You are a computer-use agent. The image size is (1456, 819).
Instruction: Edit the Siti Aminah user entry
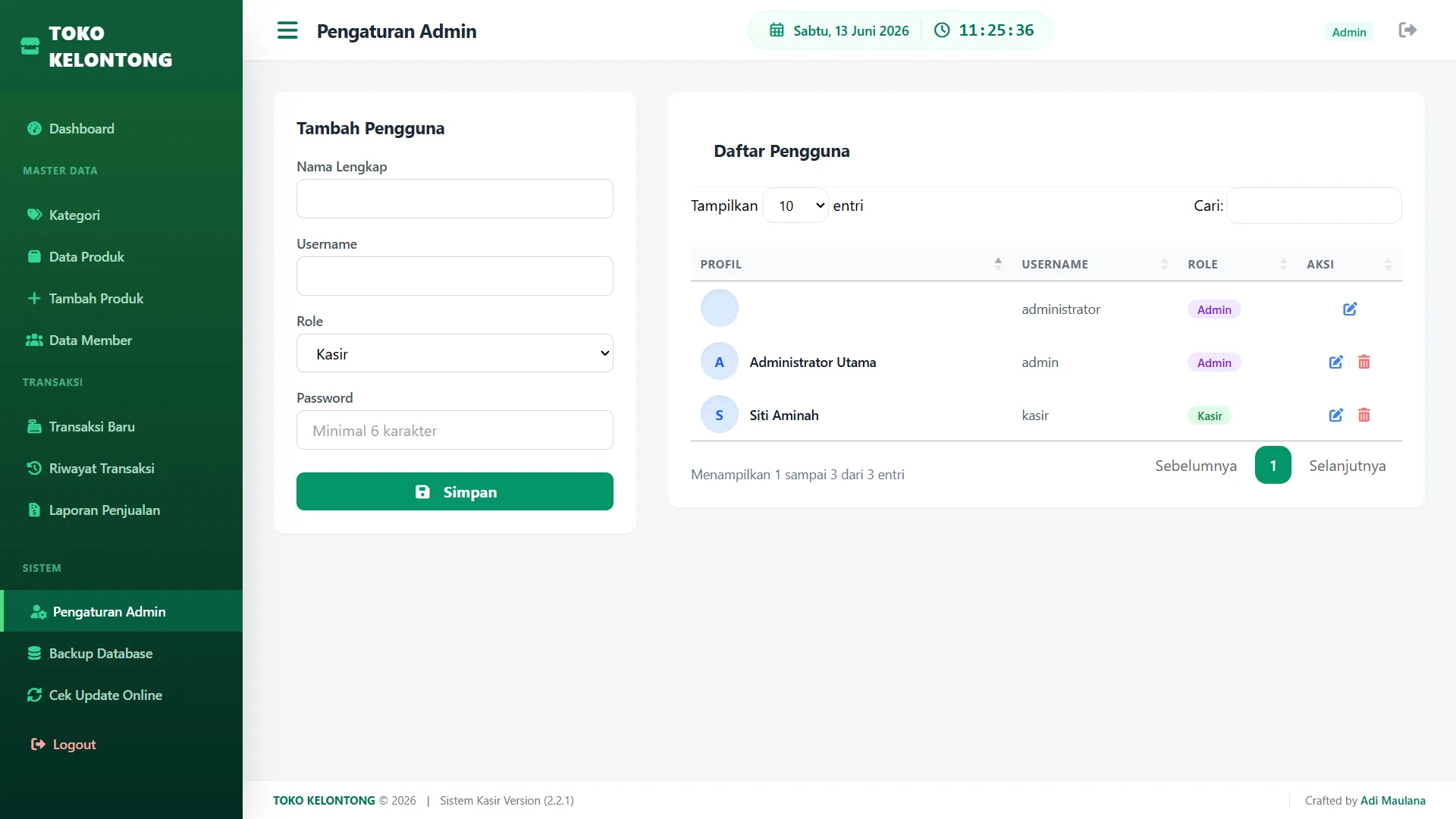[1336, 416]
